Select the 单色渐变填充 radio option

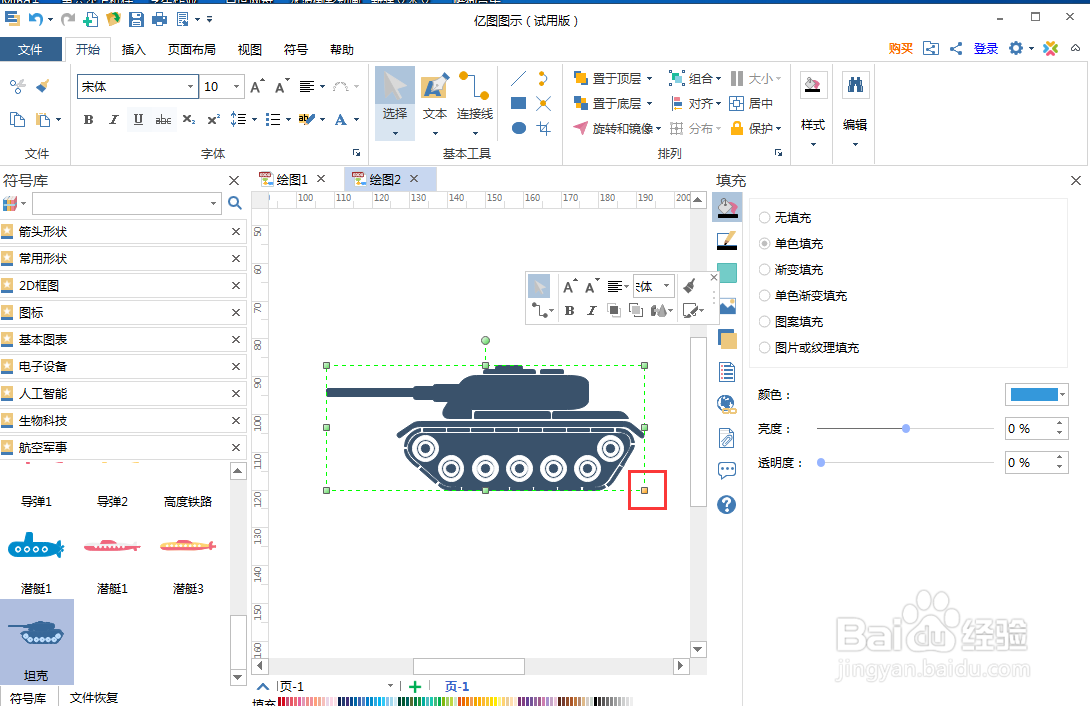click(765, 295)
